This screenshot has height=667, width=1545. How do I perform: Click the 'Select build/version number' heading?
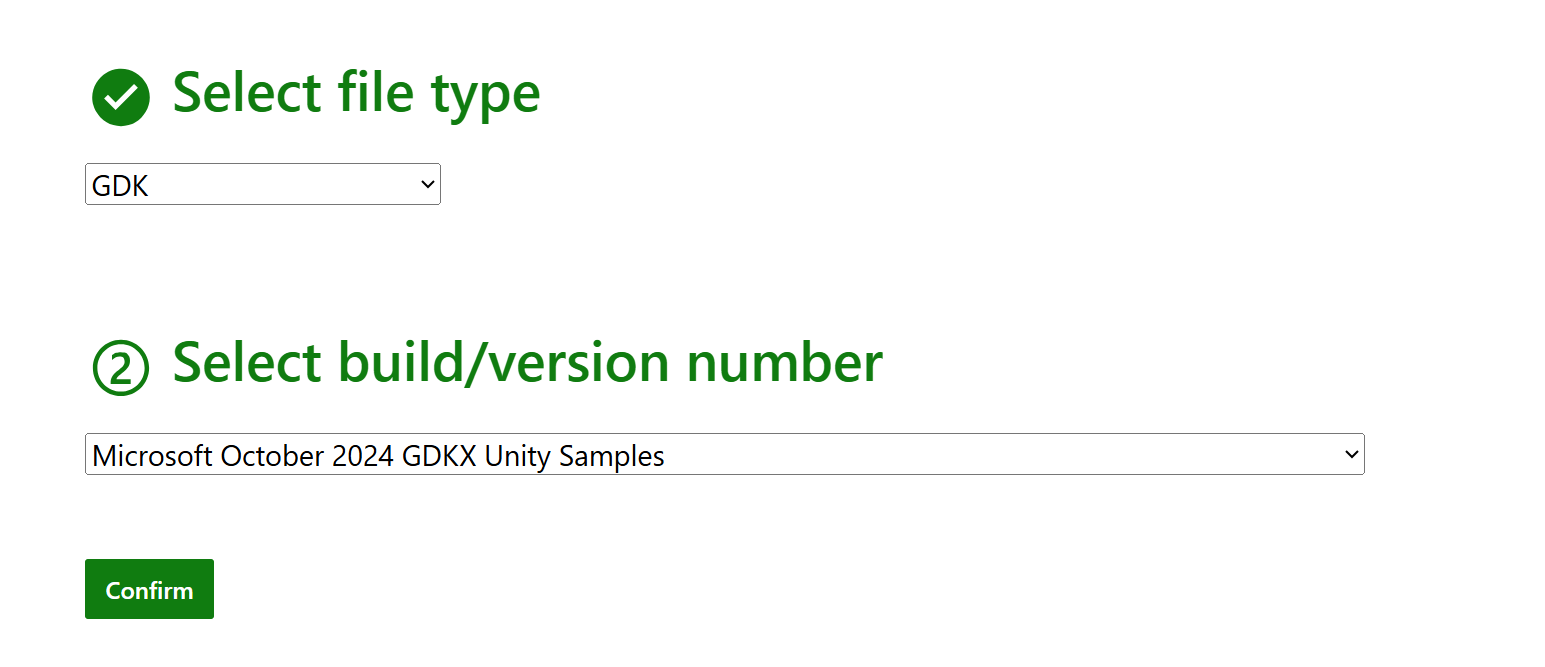pos(527,362)
